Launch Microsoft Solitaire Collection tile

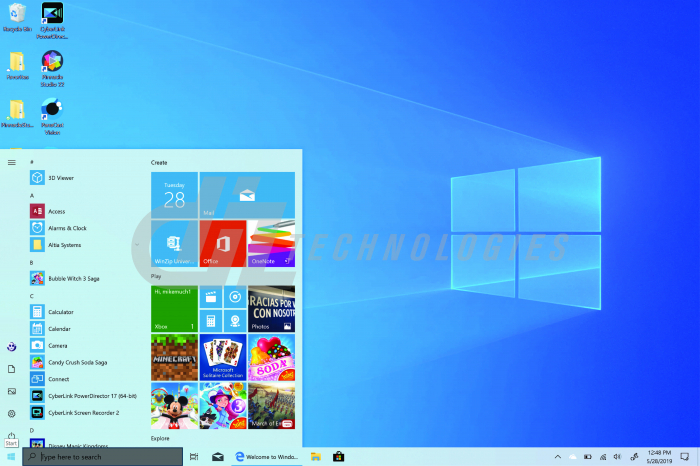[x=222, y=357]
